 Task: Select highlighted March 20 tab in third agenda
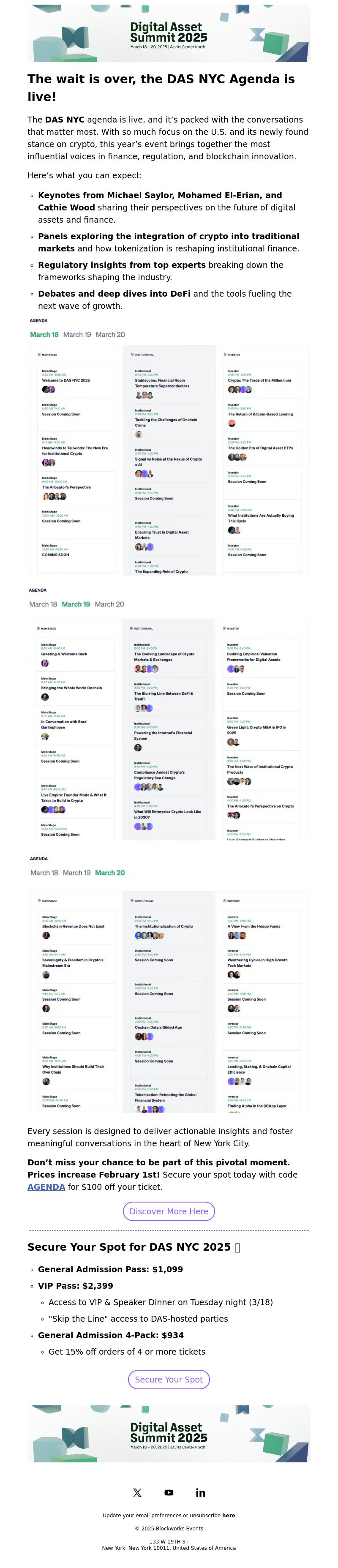pyautogui.click(x=109, y=872)
